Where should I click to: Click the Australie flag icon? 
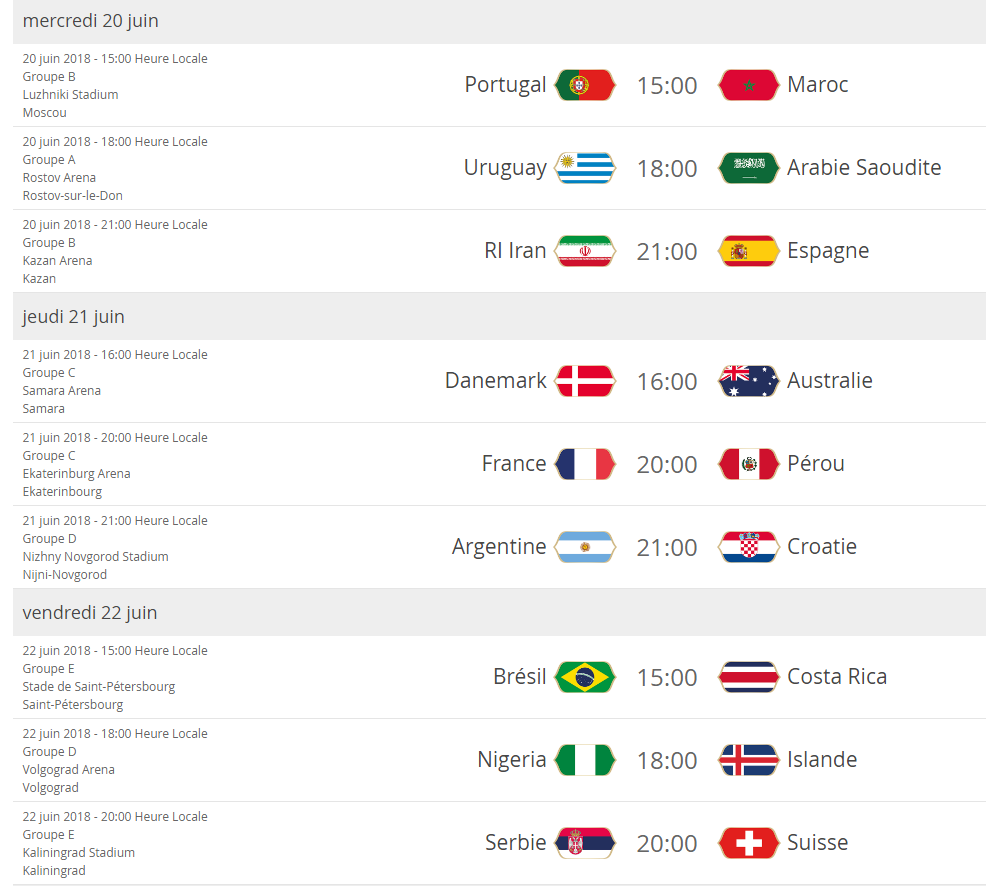pos(748,381)
